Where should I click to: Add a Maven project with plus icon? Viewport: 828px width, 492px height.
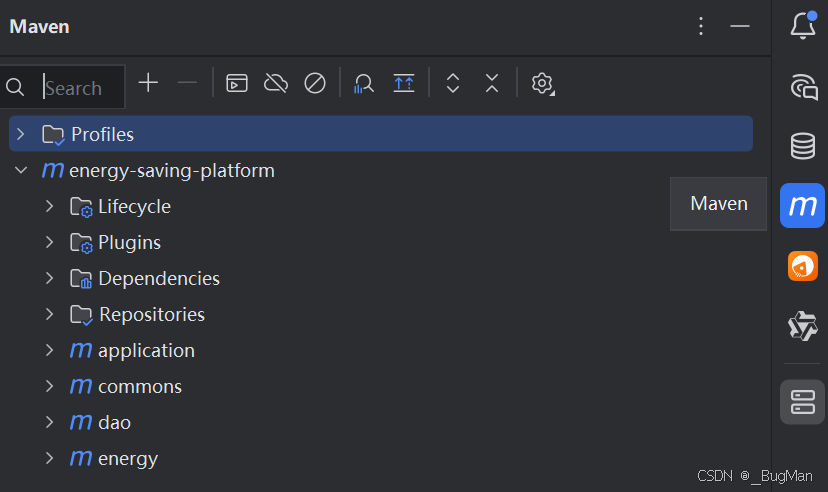(148, 83)
